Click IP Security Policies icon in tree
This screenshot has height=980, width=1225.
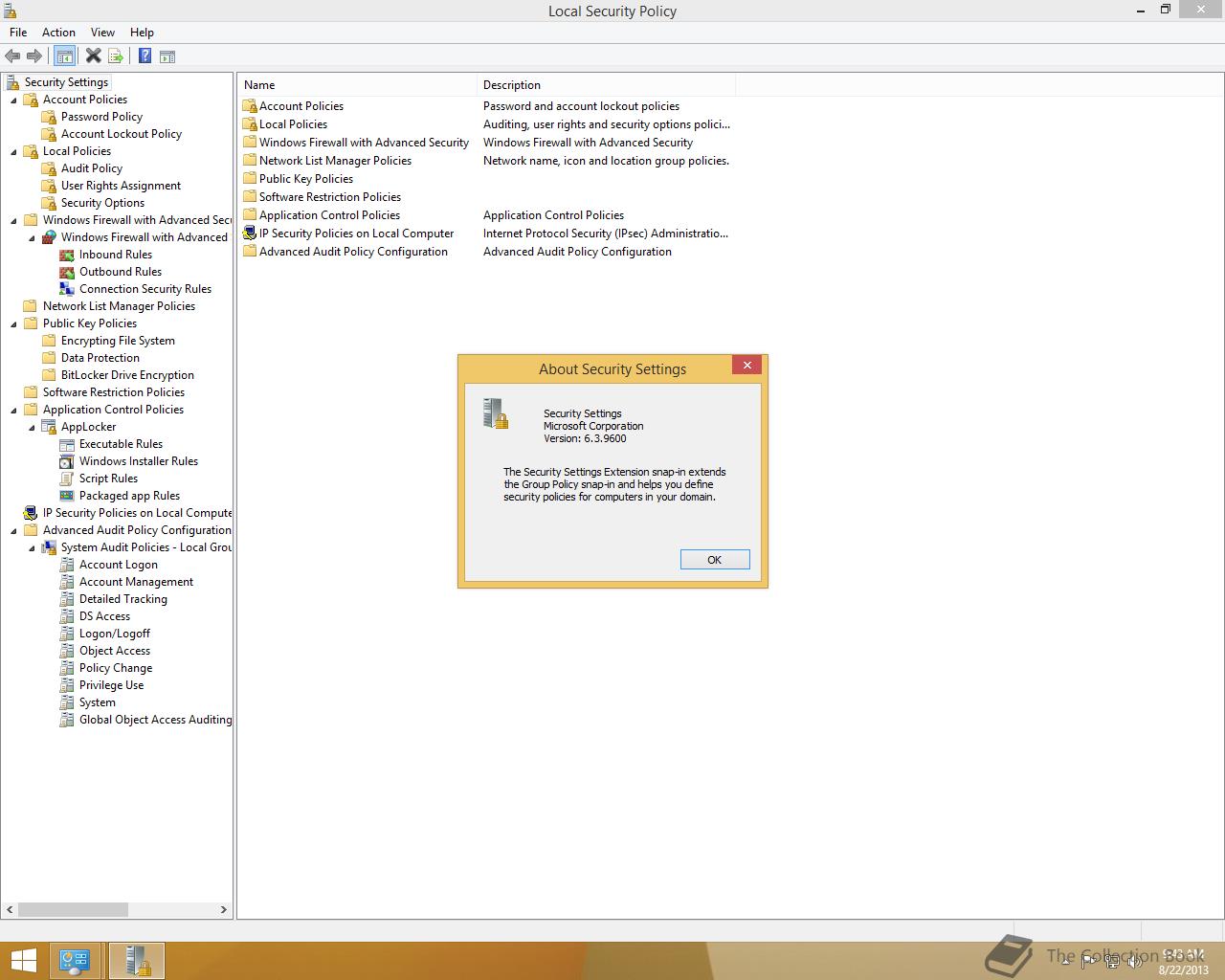point(31,513)
